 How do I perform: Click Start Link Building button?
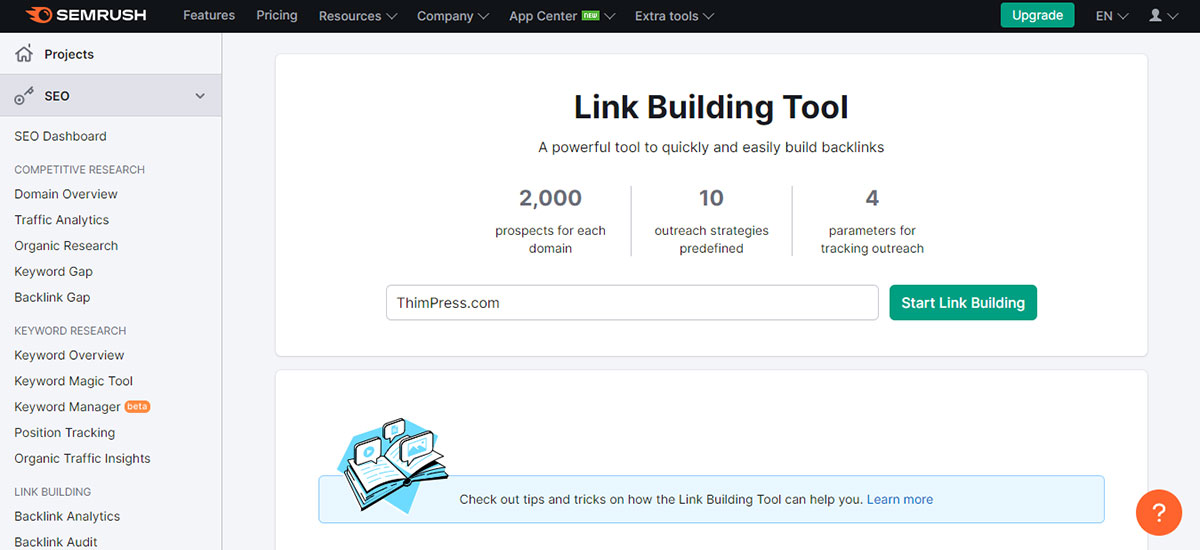point(963,302)
